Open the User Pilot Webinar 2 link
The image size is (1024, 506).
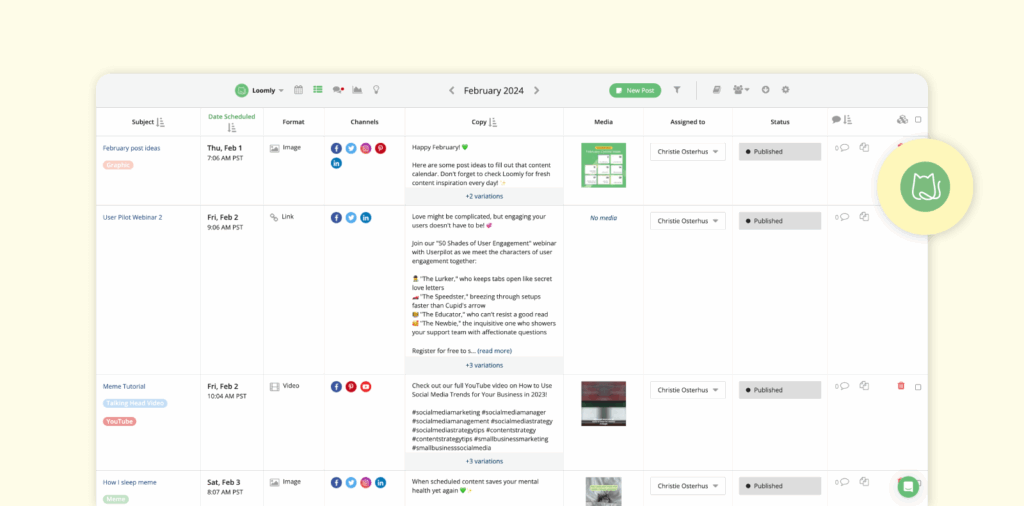pos(133,217)
